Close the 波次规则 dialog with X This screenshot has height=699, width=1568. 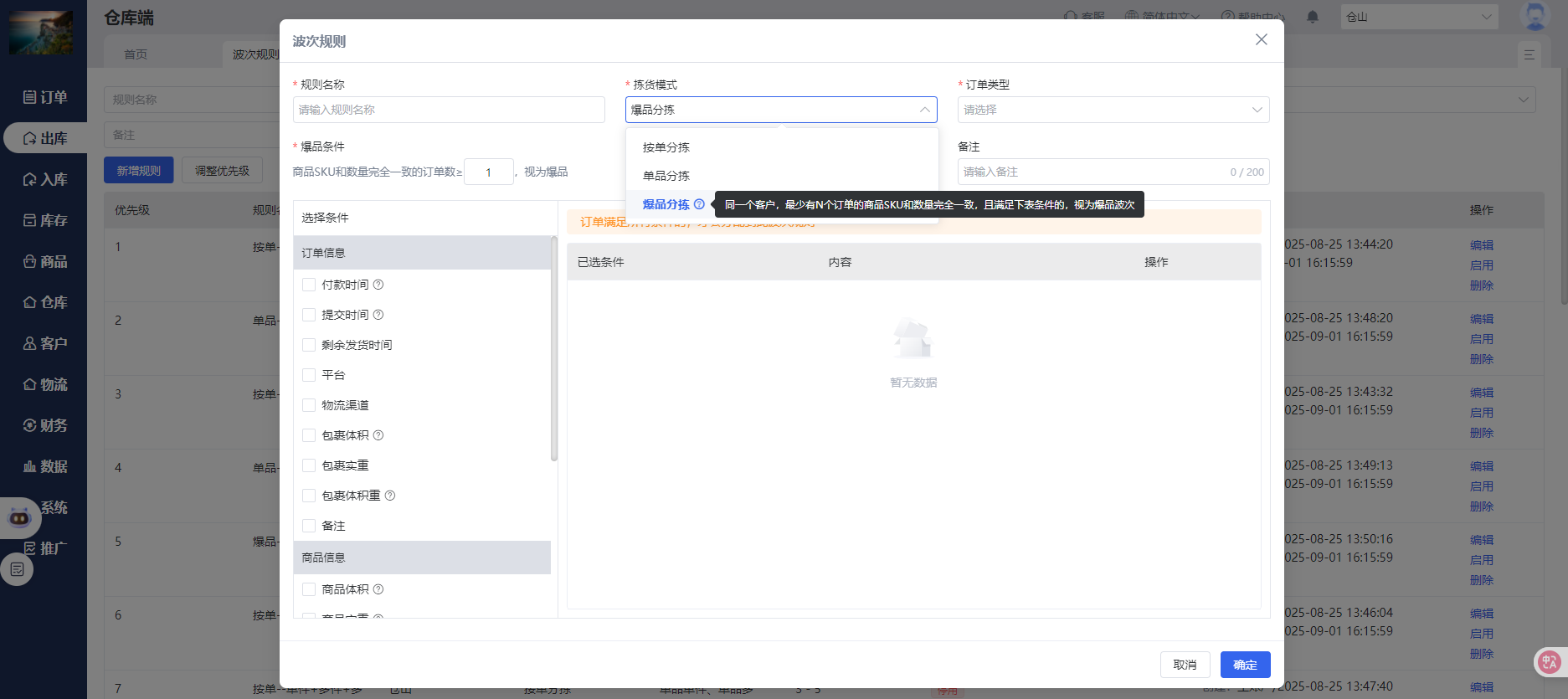1261,40
